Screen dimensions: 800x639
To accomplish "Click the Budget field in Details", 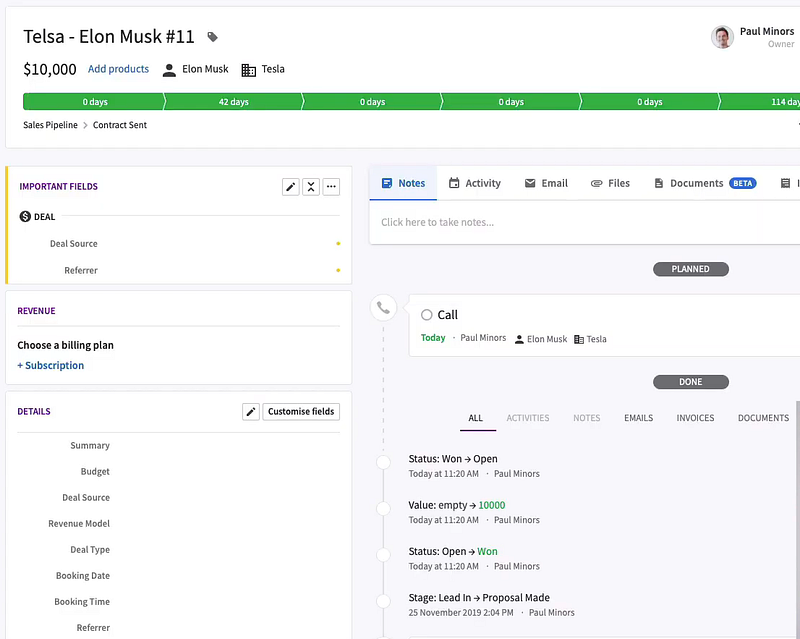I will tap(179, 472).
